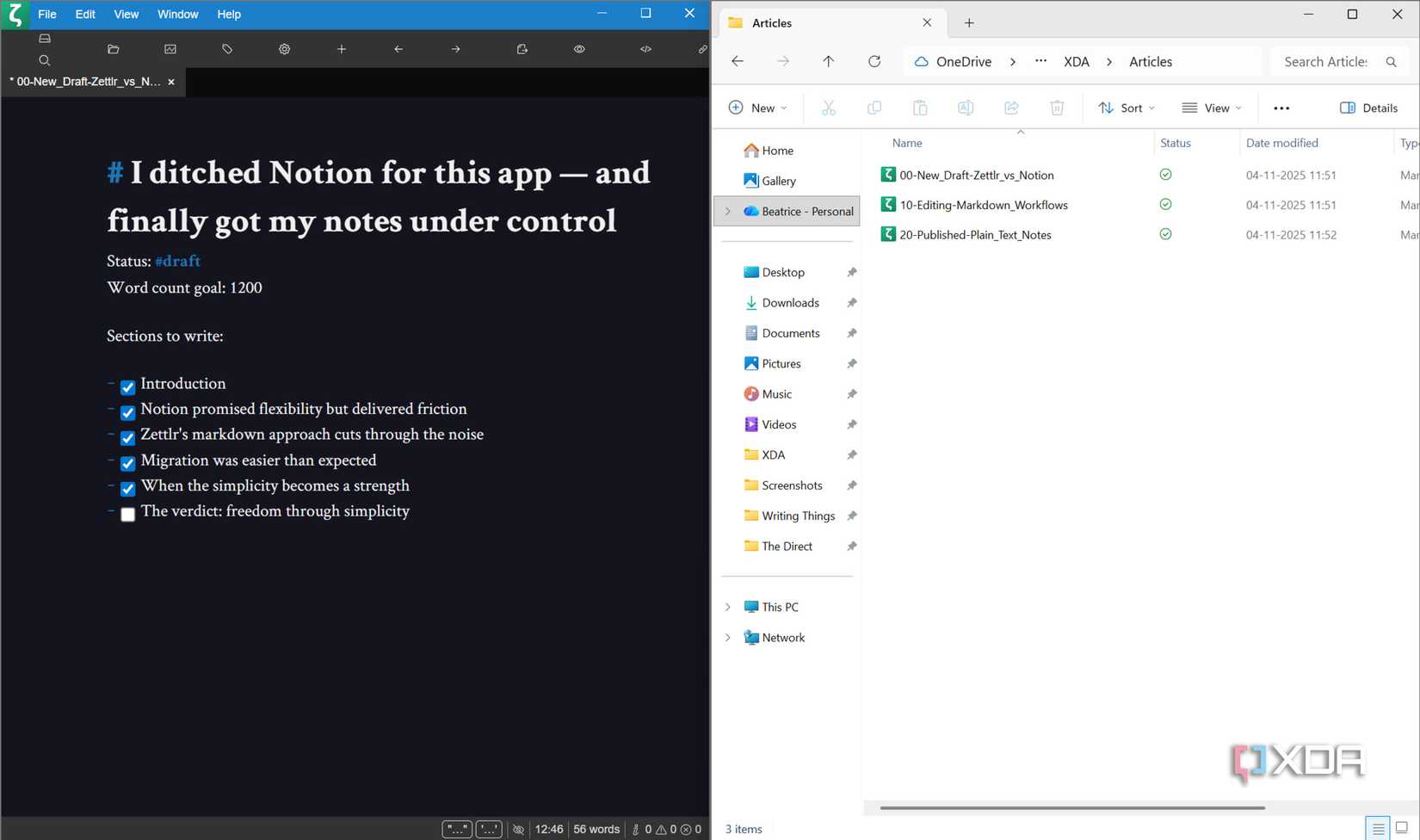Screen dimensions: 1420x840
Task: Open the Help menu in Zettlr
Action: (x=229, y=14)
